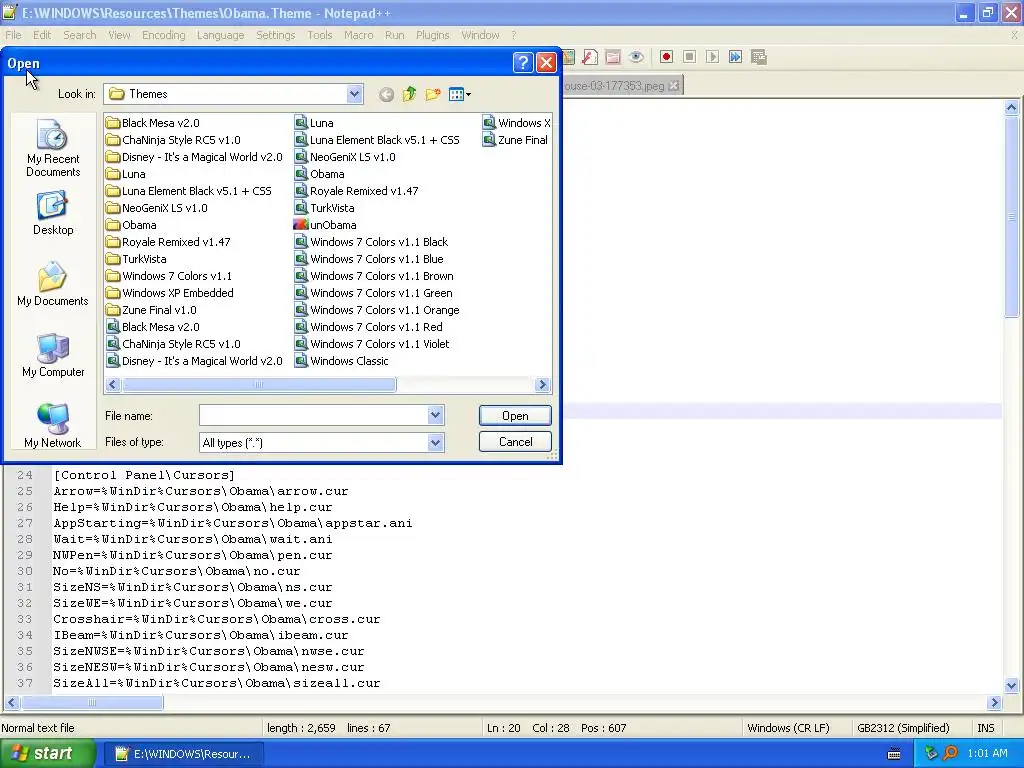The width and height of the screenshot is (1024, 768).
Task: Go to Desktop in places bar
Action: (53, 214)
